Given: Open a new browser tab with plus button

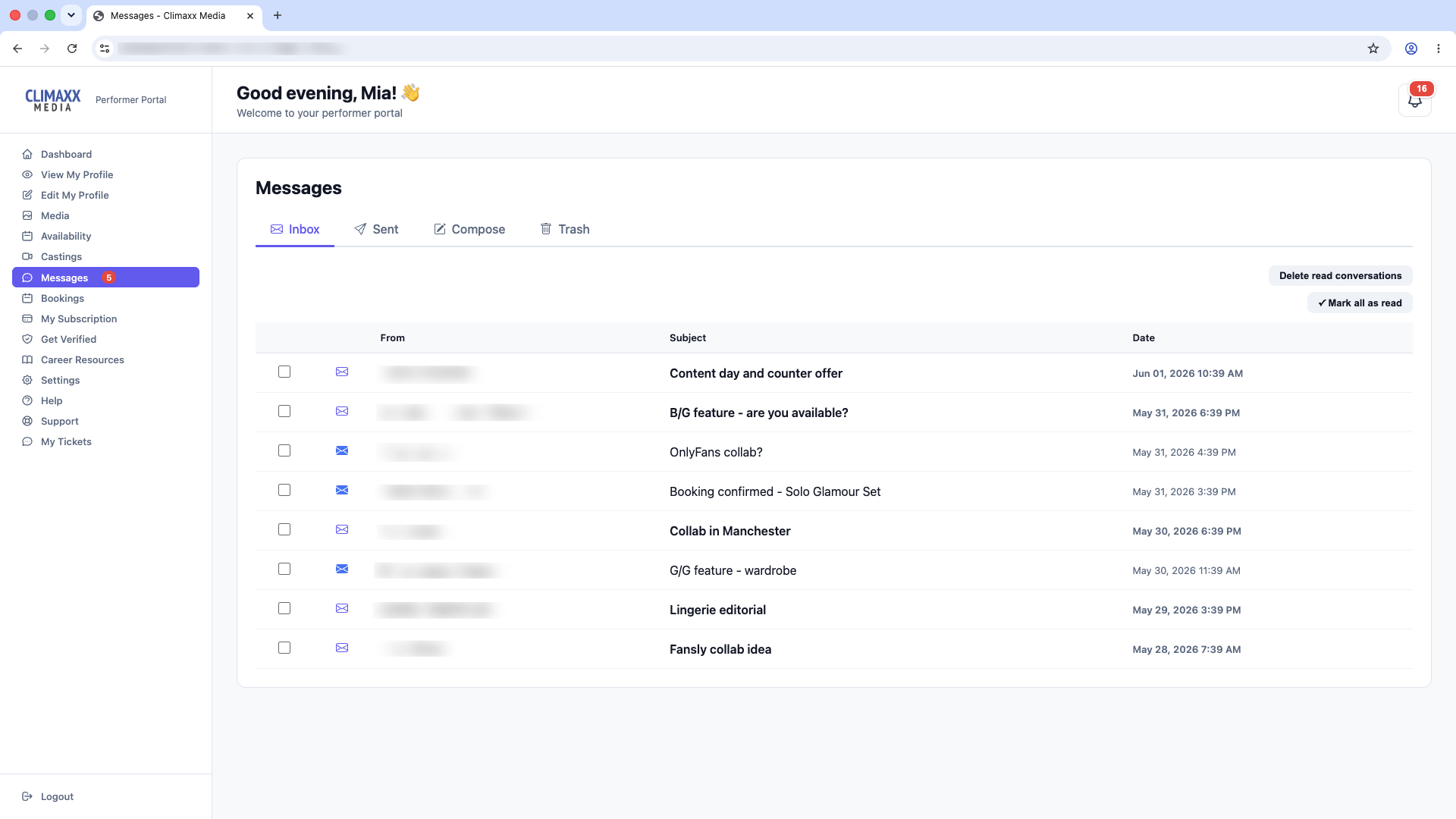Looking at the screenshot, I should 278,15.
